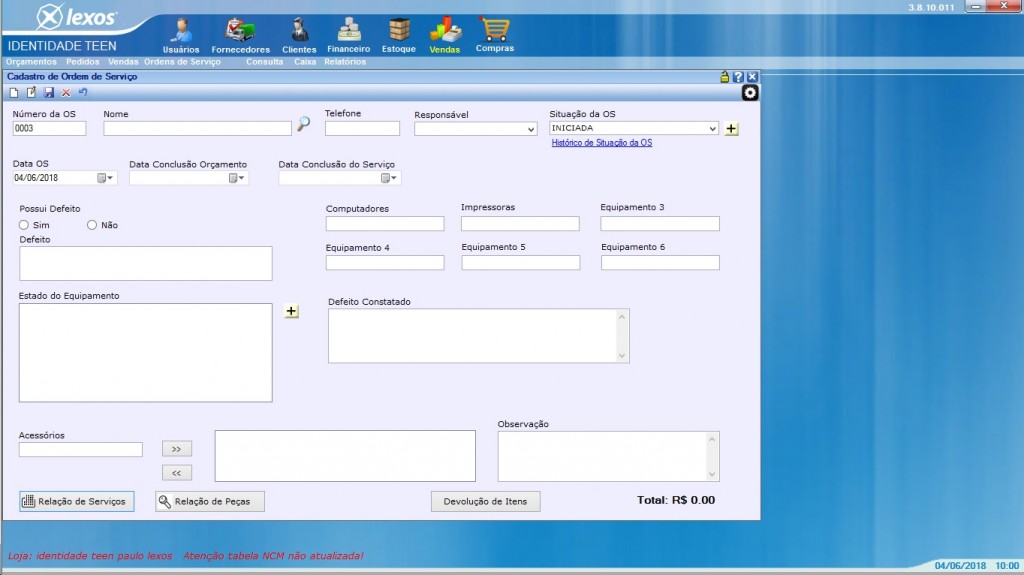
Task: Click the save diskette icon
Action: (x=49, y=92)
